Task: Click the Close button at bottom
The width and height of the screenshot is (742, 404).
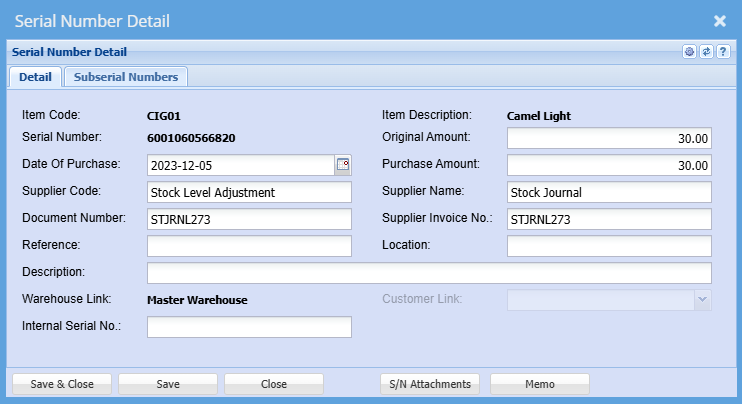Action: click(x=274, y=384)
